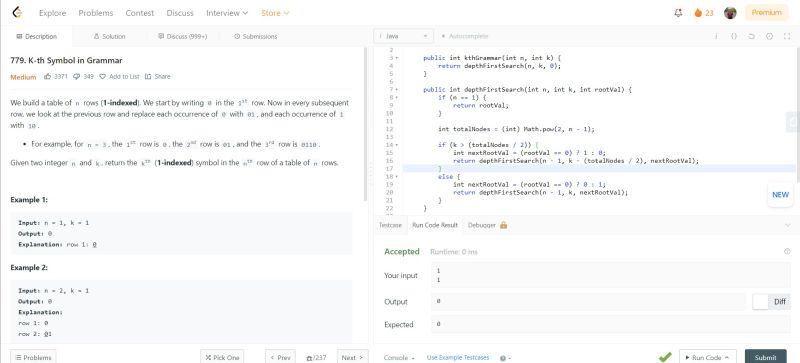Select the Run Code Result tab
Viewport: 800px width, 363px height.
(x=435, y=225)
